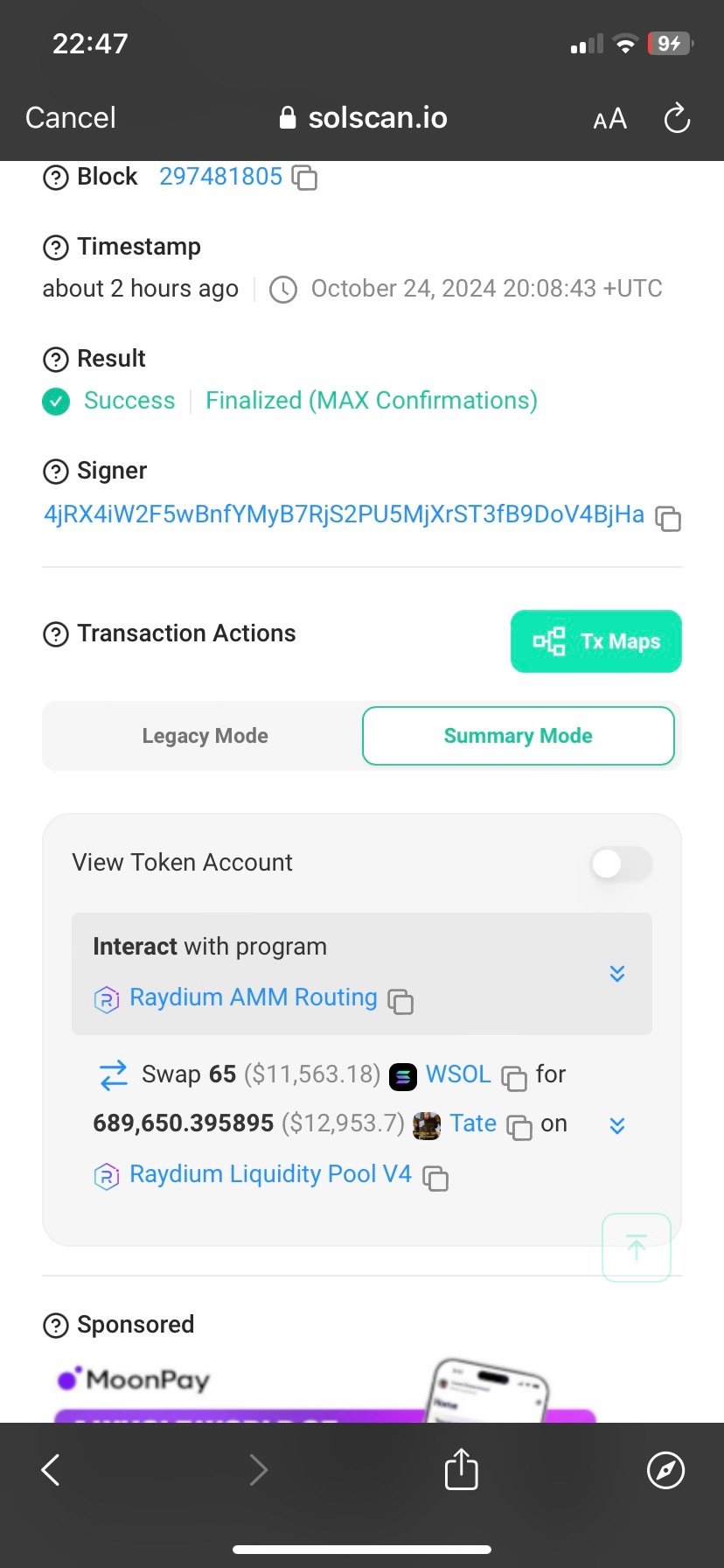Screen dimensions: 724x1568
Task: Reload the solscan.io page
Action: [x=677, y=118]
